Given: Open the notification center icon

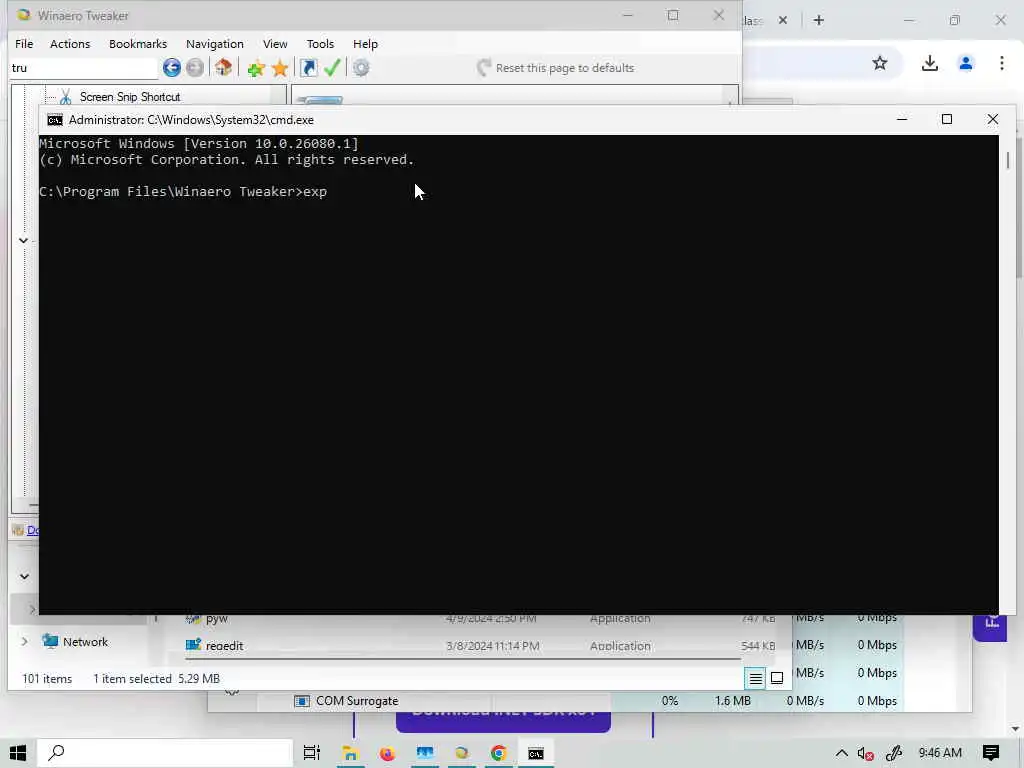Looking at the screenshot, I should coord(991,753).
